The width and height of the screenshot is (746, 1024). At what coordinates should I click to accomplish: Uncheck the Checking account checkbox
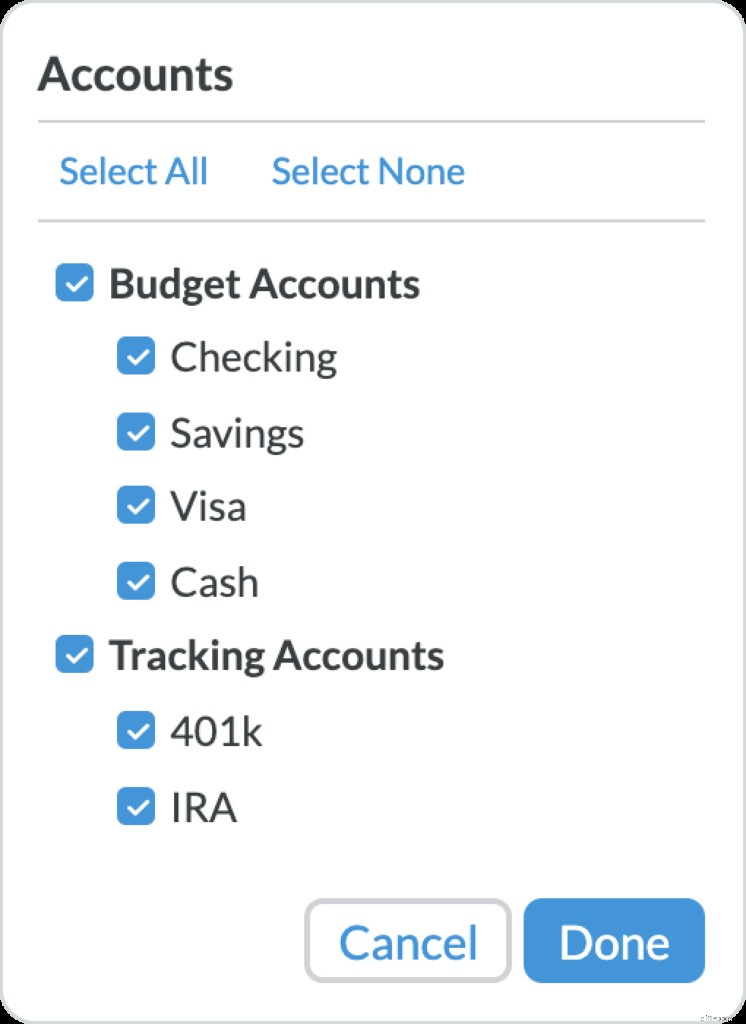137,356
